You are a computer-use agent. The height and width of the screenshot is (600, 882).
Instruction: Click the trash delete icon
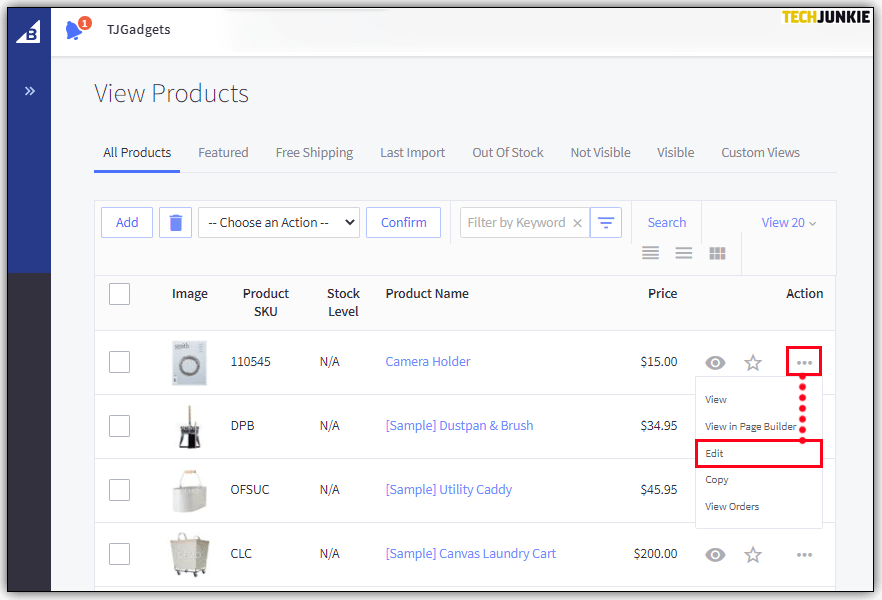coord(176,223)
